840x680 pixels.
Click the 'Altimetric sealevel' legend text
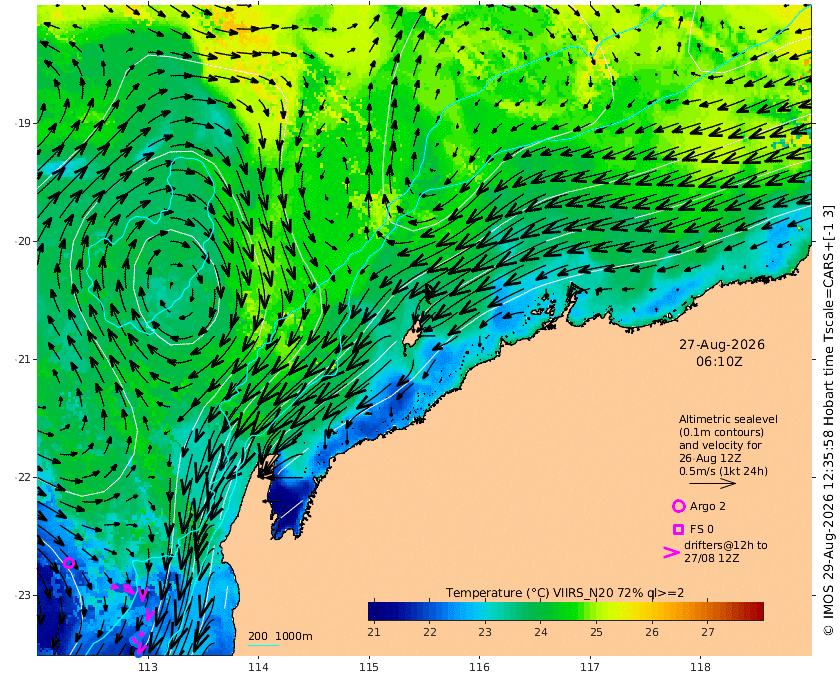coord(728,419)
